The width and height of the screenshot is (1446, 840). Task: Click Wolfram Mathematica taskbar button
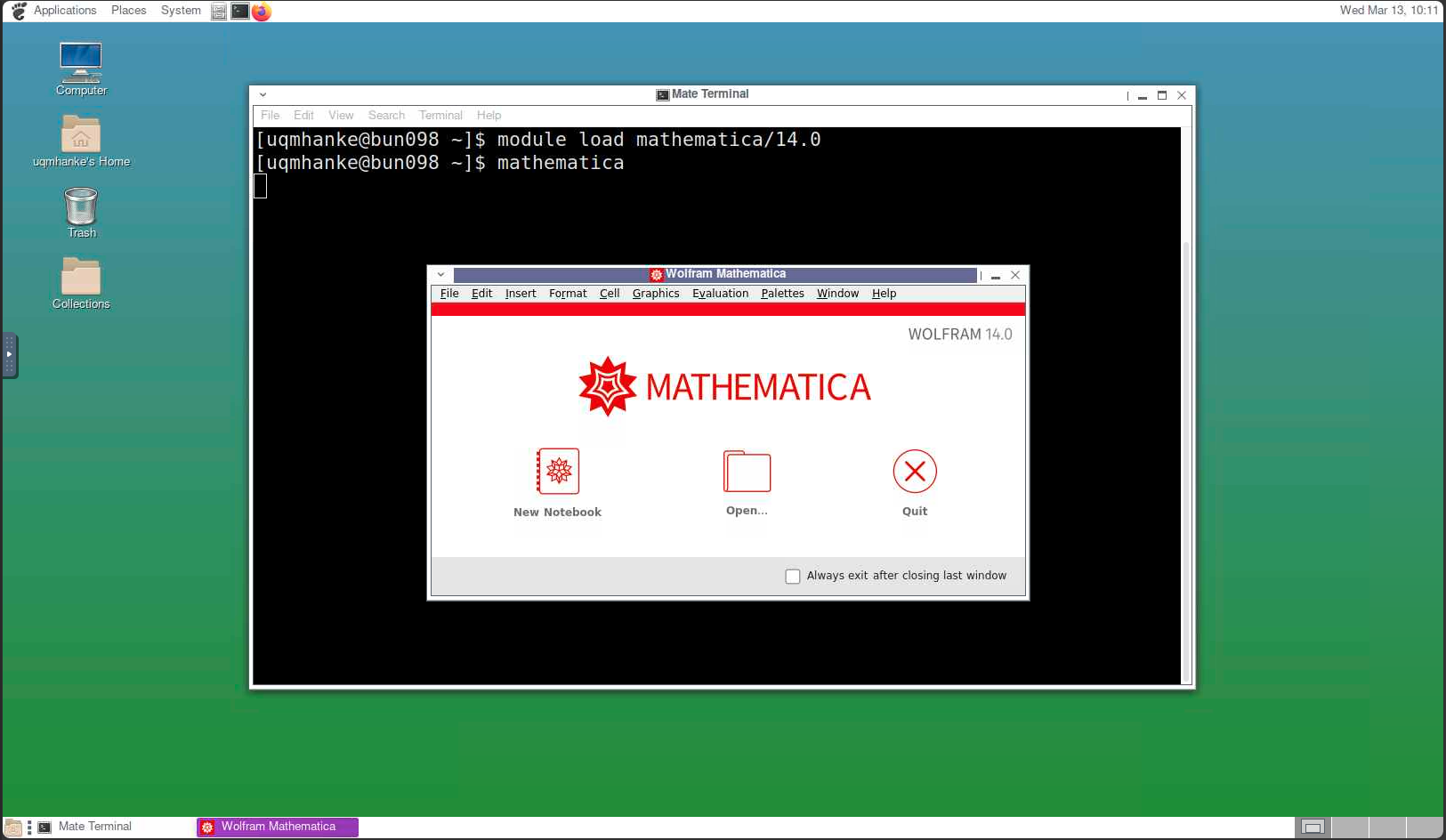(x=278, y=828)
